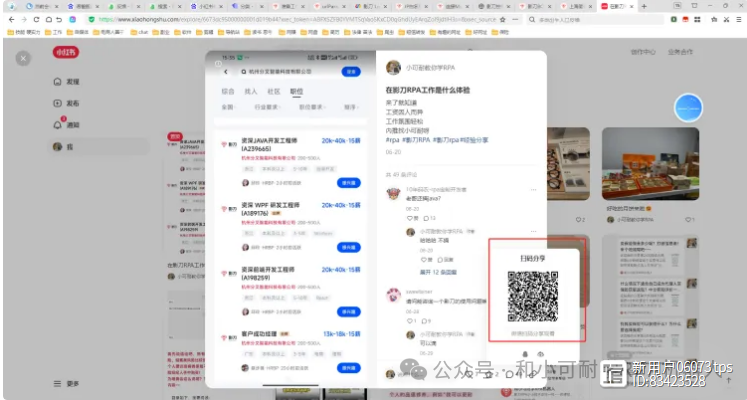Open author name 小可耐教你学RPA

tap(430, 68)
